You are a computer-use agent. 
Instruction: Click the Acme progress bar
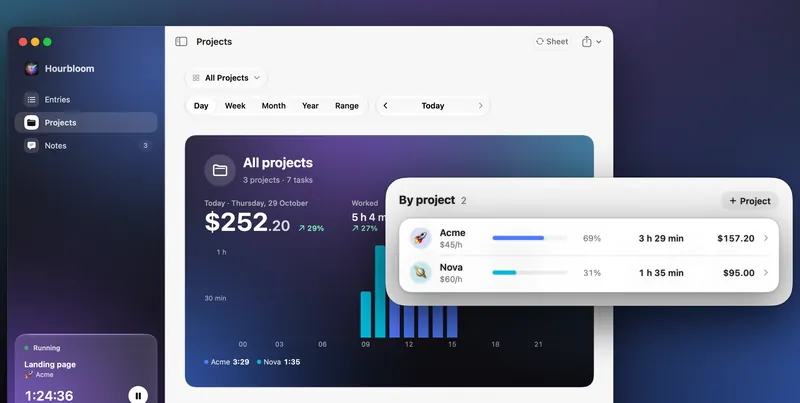pyautogui.click(x=530, y=238)
